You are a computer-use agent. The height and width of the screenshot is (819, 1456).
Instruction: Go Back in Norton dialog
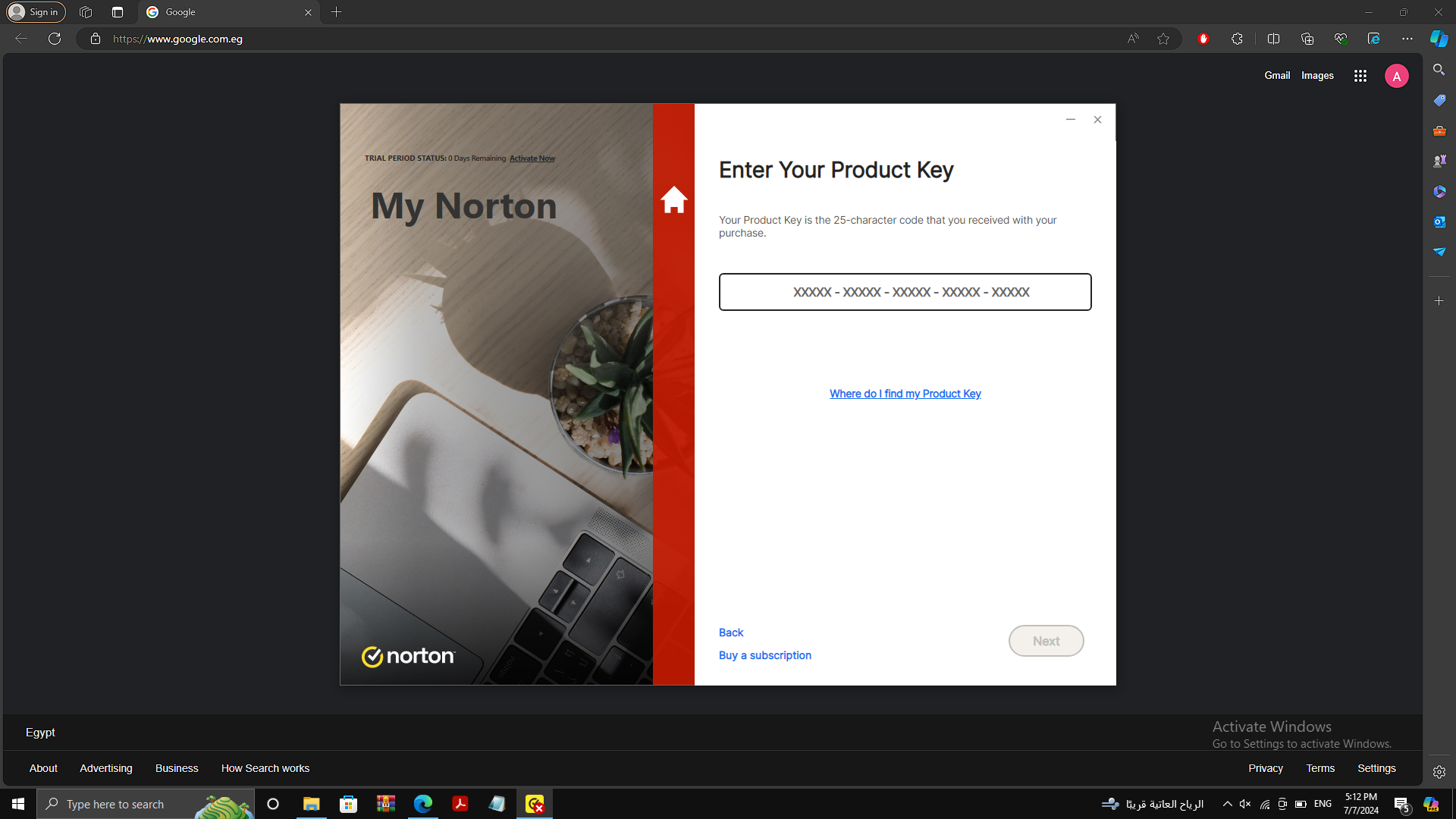click(x=731, y=632)
